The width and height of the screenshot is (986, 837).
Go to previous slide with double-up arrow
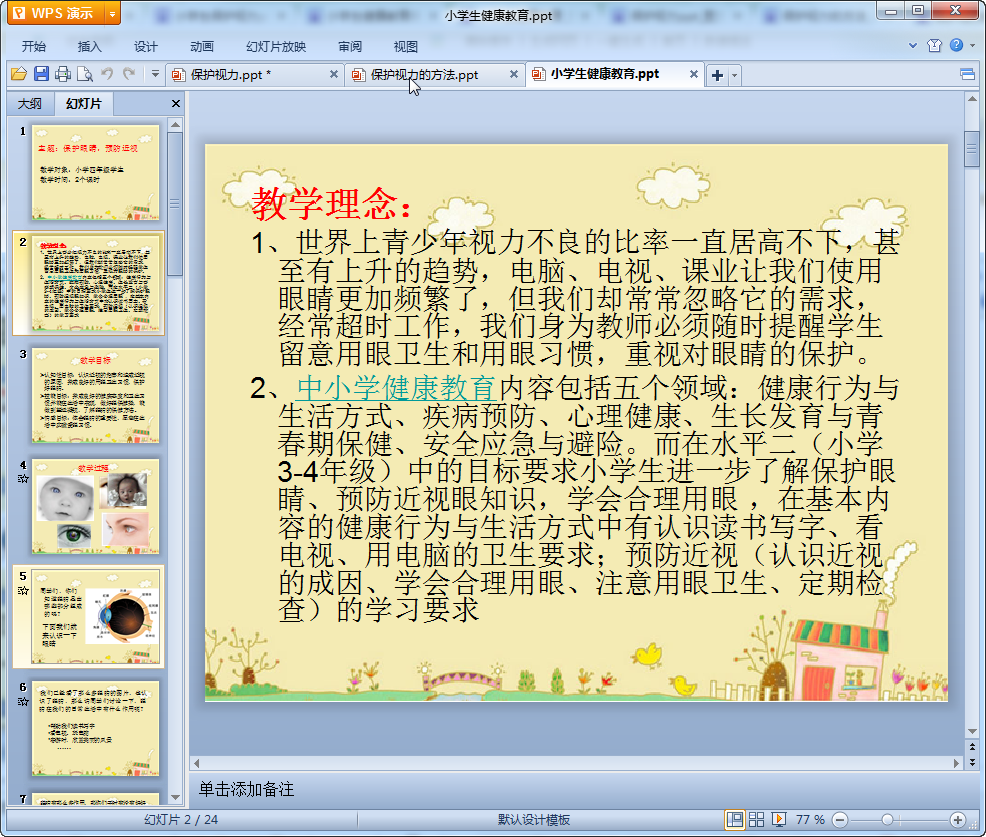(x=972, y=747)
